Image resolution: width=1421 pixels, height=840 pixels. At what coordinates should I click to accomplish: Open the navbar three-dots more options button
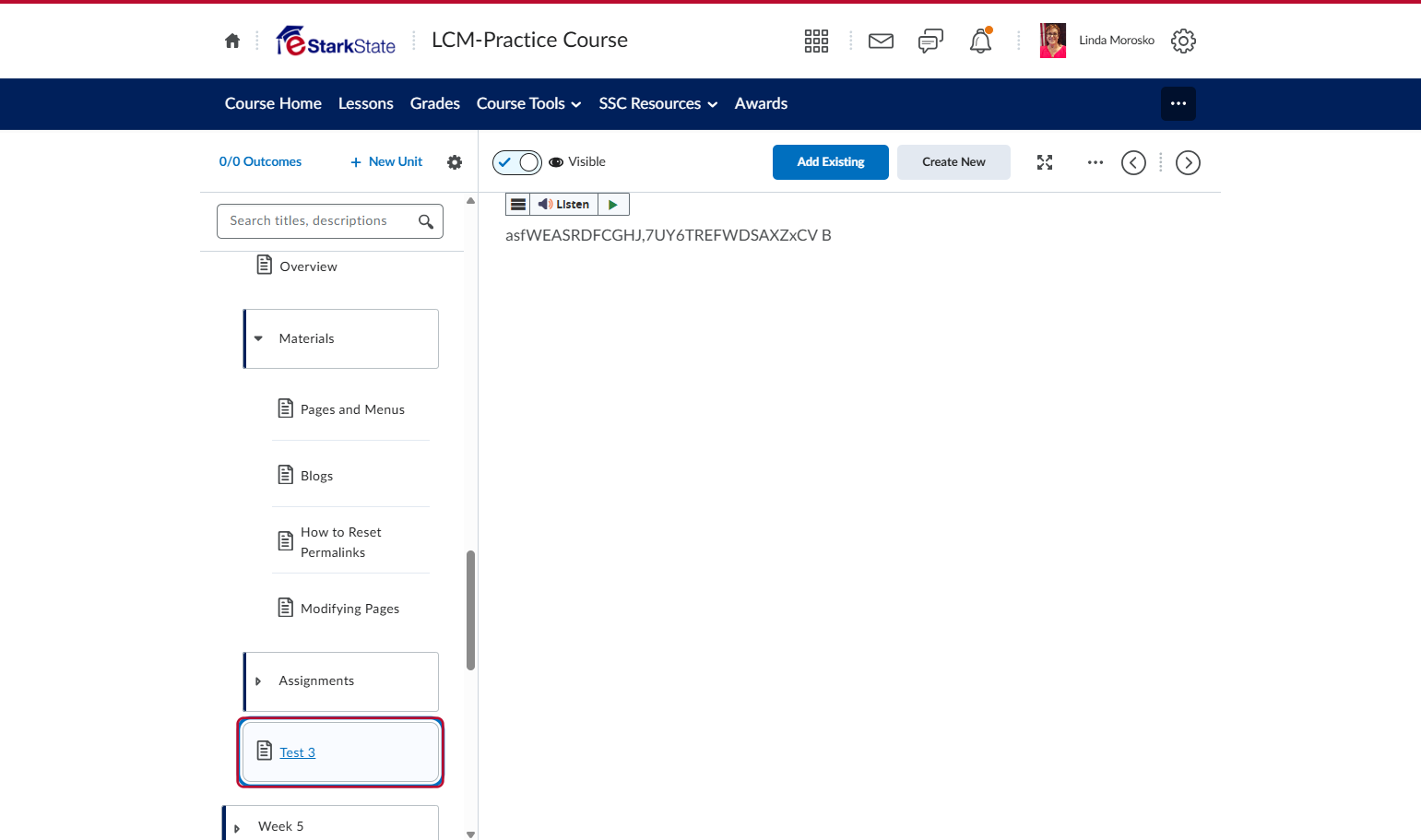(1178, 103)
